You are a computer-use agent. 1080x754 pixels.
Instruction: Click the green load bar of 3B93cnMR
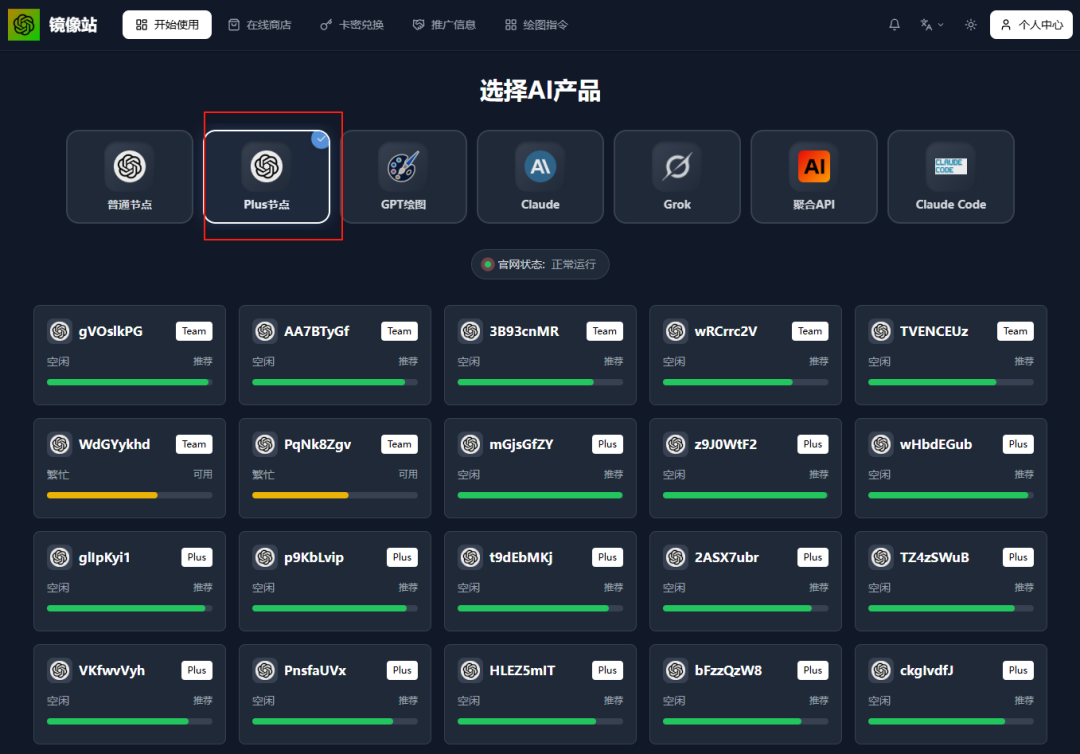(x=526, y=382)
